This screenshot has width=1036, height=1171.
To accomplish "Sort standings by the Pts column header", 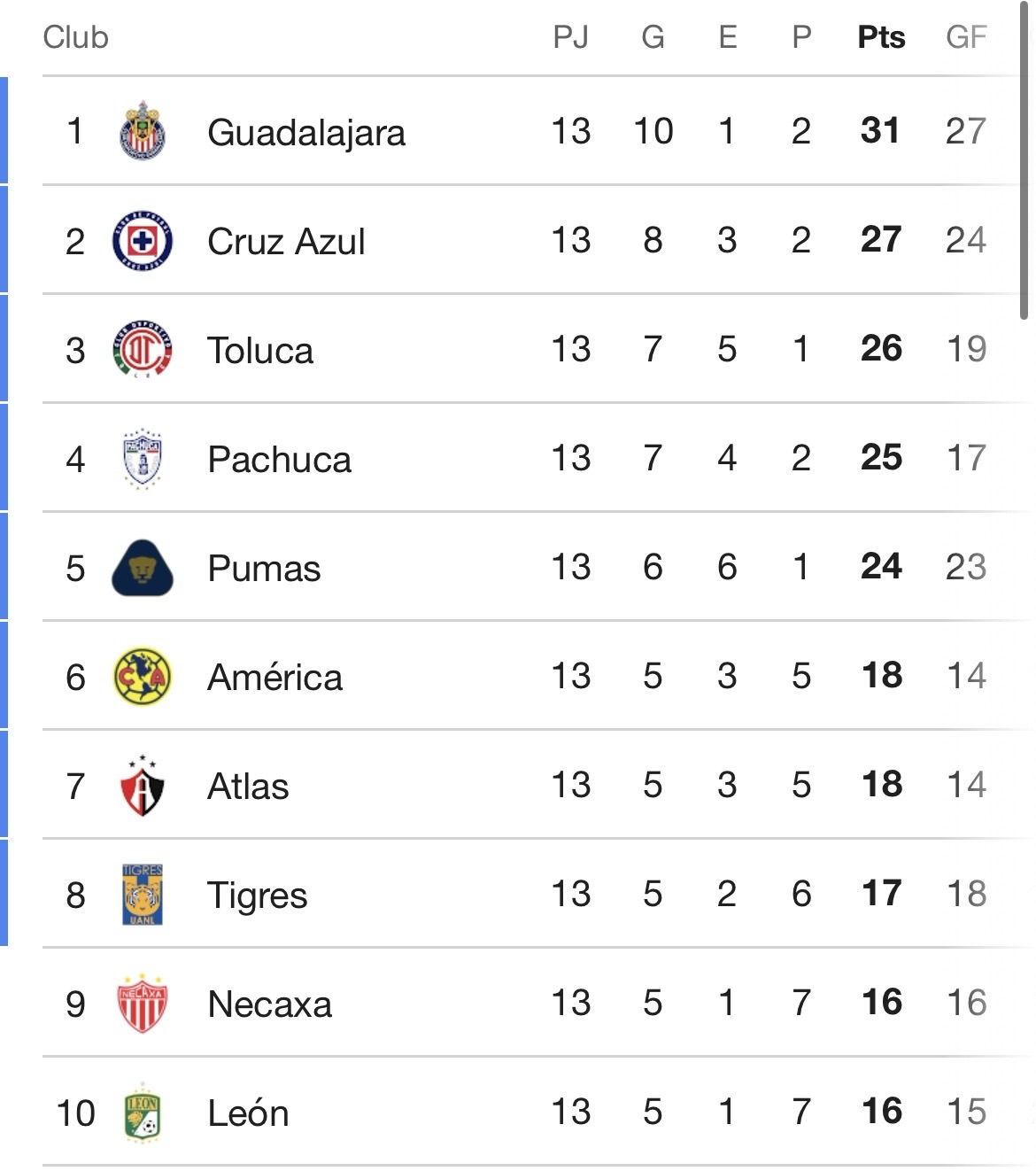I will point(881,37).
